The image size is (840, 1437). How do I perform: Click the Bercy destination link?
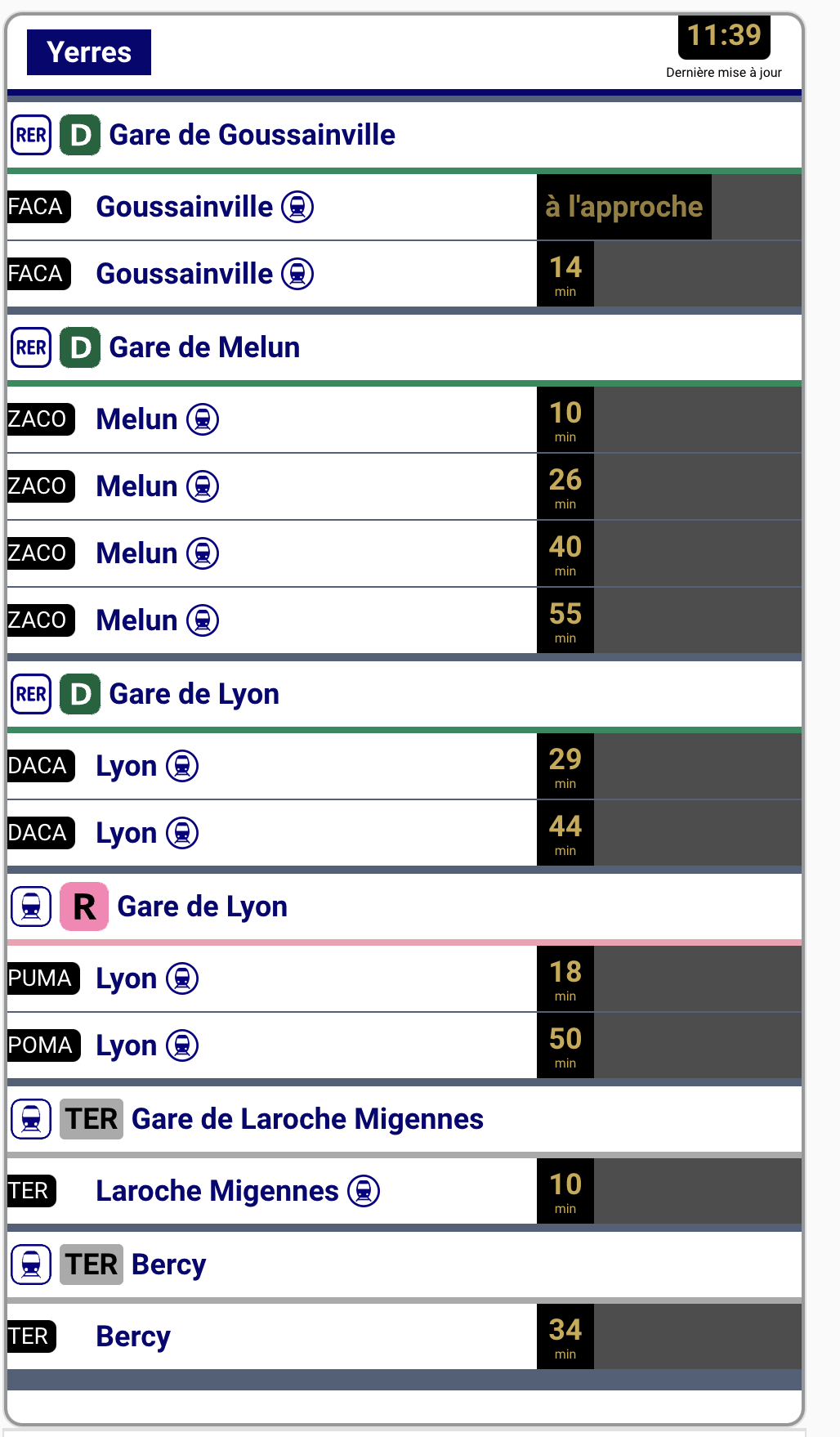tap(133, 1336)
